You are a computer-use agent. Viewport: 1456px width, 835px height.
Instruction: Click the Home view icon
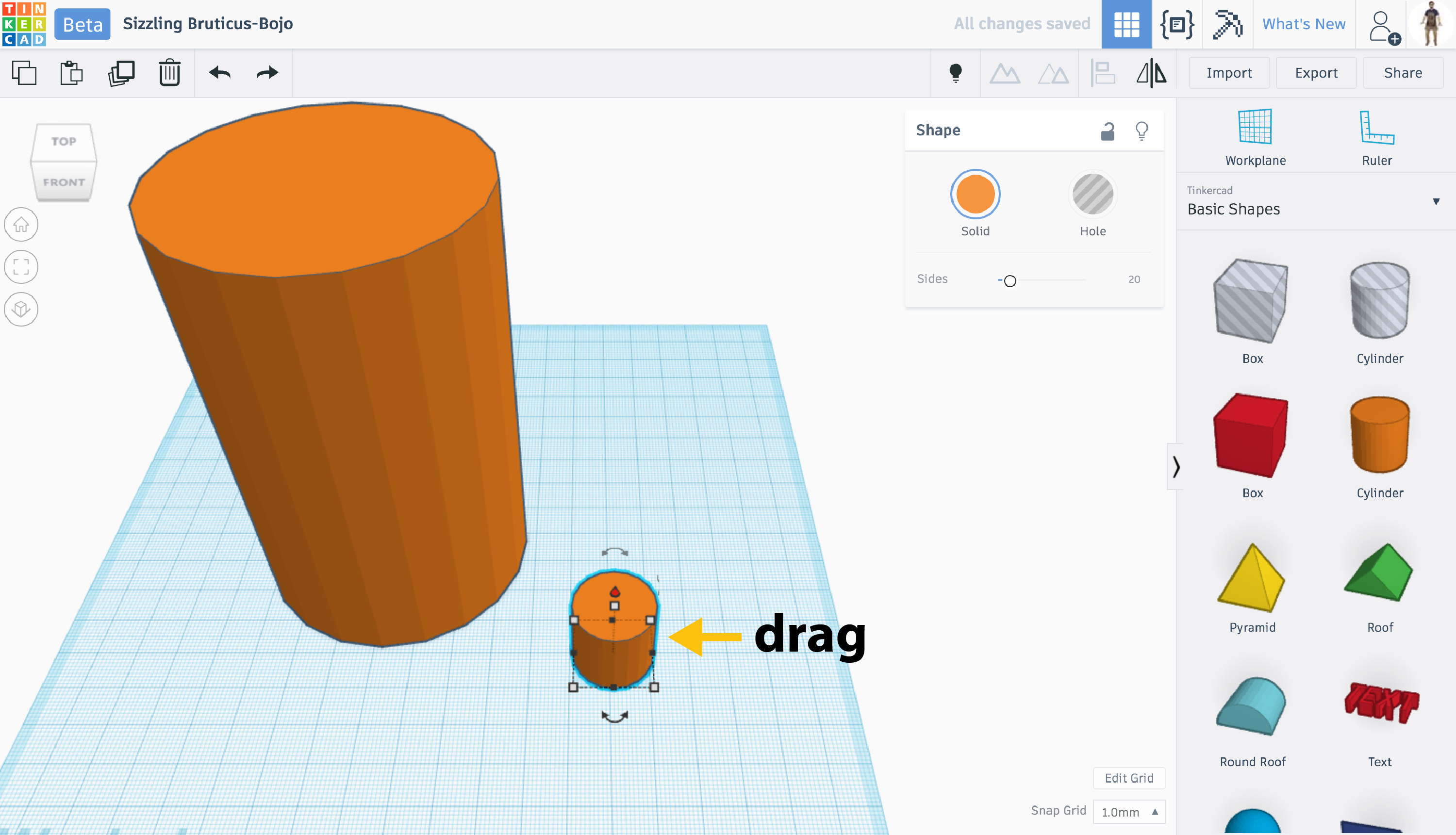coord(21,224)
